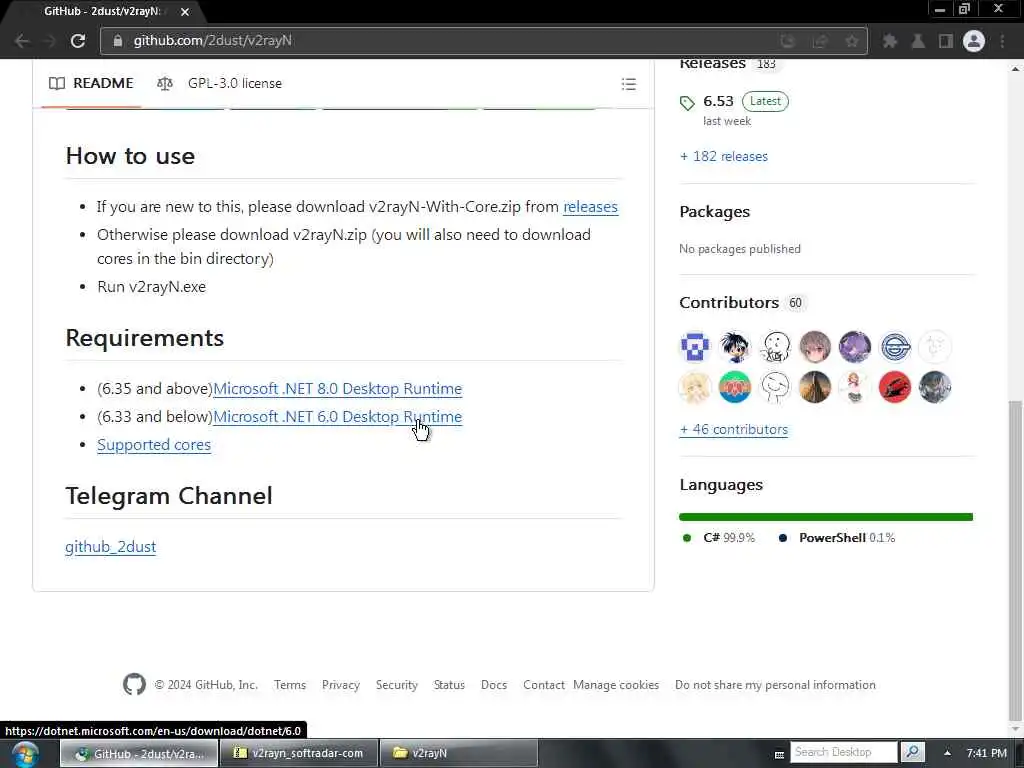Close the GitHub browser tab
The width and height of the screenshot is (1024, 768).
[x=185, y=12]
